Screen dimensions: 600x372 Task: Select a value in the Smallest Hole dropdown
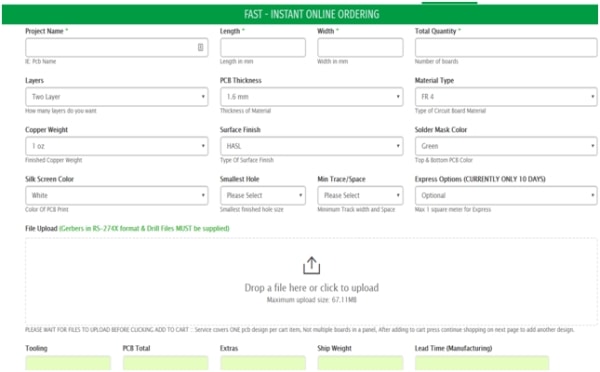click(263, 196)
